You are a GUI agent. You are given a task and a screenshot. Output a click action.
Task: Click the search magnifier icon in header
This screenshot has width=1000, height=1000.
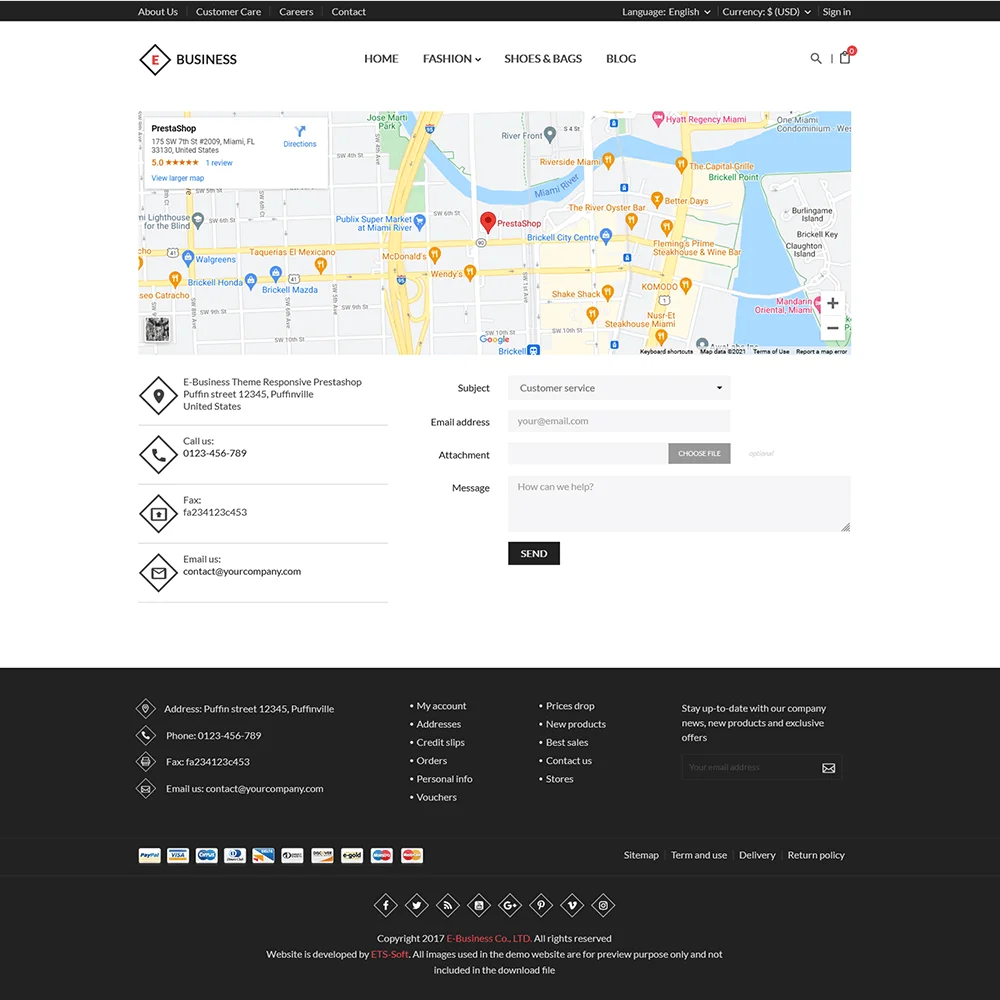[816, 59]
